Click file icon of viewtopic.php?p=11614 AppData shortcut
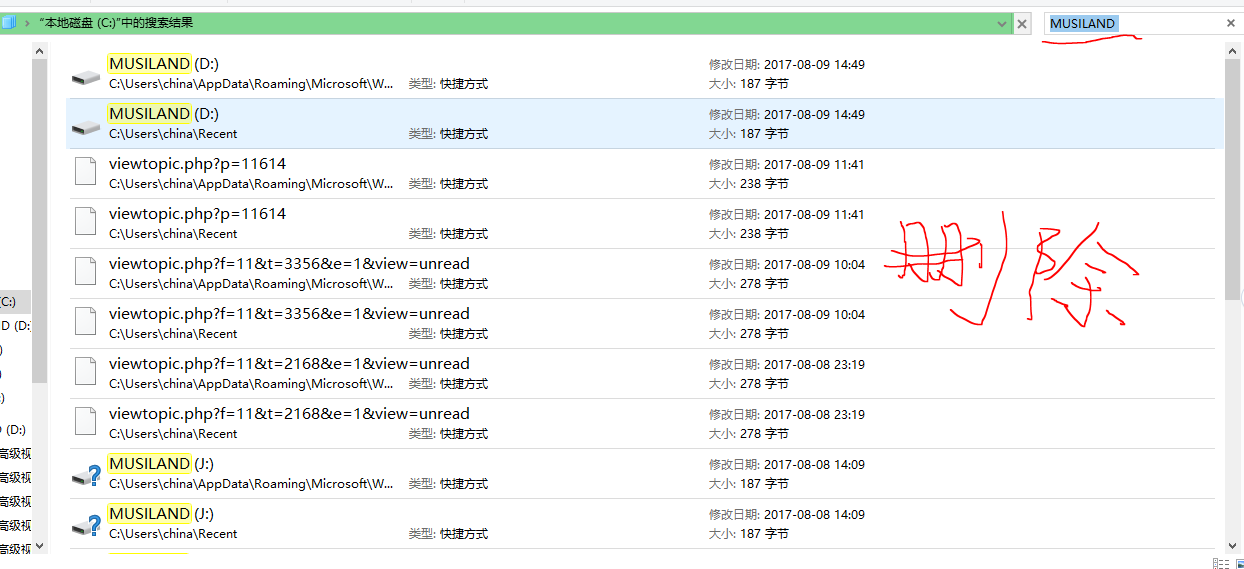 pyautogui.click(x=87, y=174)
